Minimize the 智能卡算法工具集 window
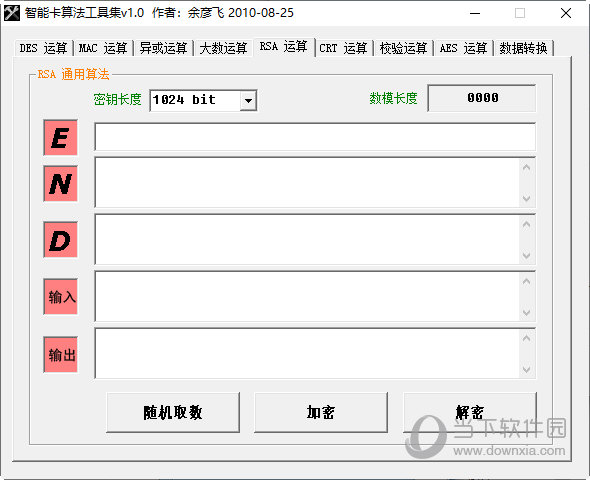The width and height of the screenshot is (590, 480). [475, 13]
